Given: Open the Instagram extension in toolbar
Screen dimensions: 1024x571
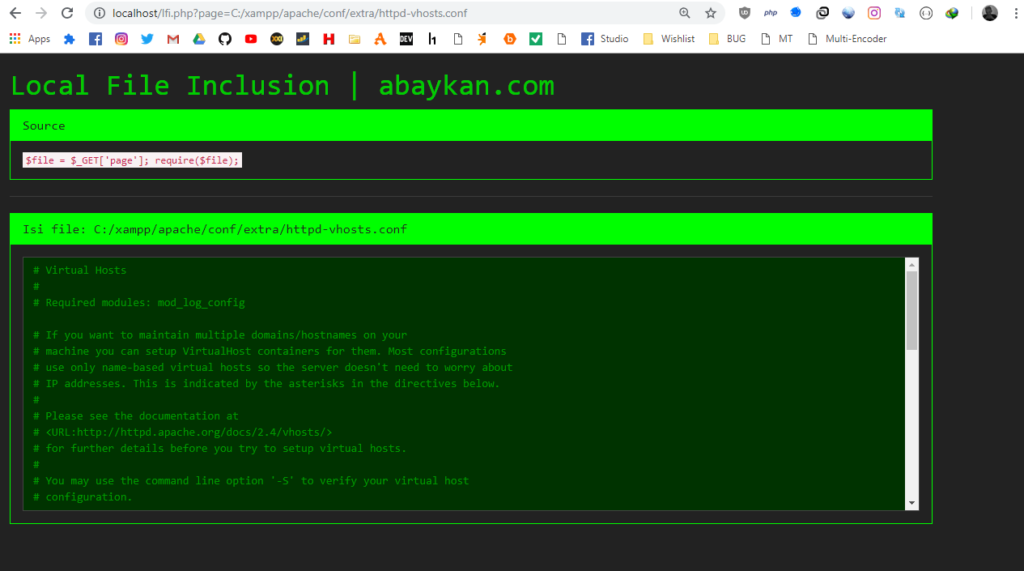Looking at the screenshot, I should 874,13.
